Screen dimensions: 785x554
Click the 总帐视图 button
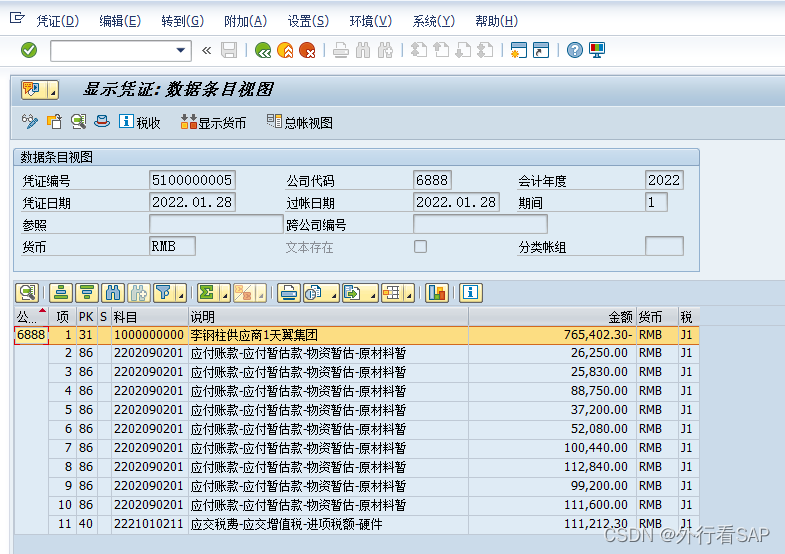click(300, 122)
